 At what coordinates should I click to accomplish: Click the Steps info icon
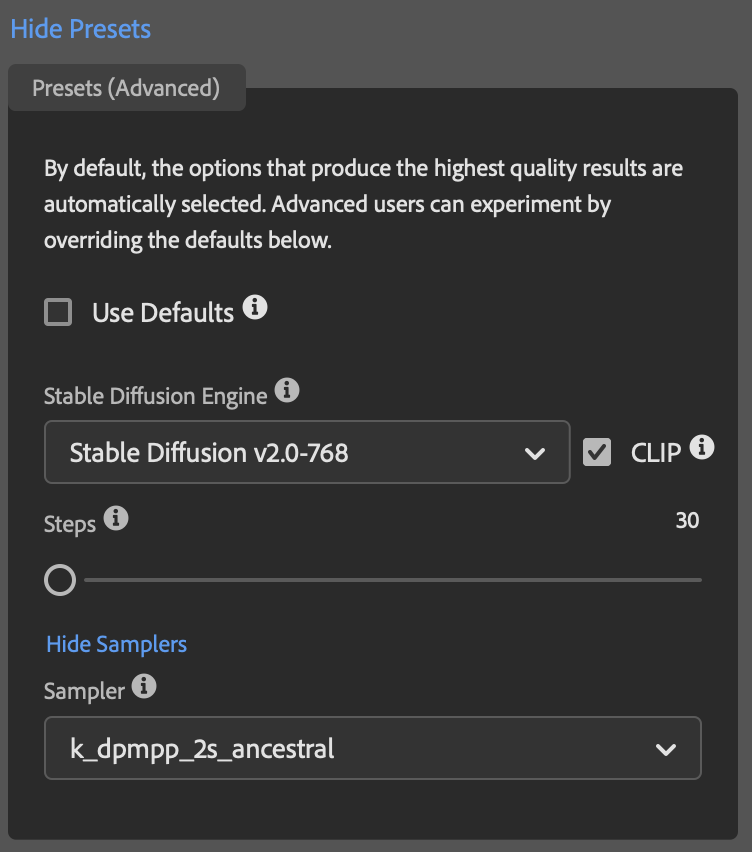116,518
